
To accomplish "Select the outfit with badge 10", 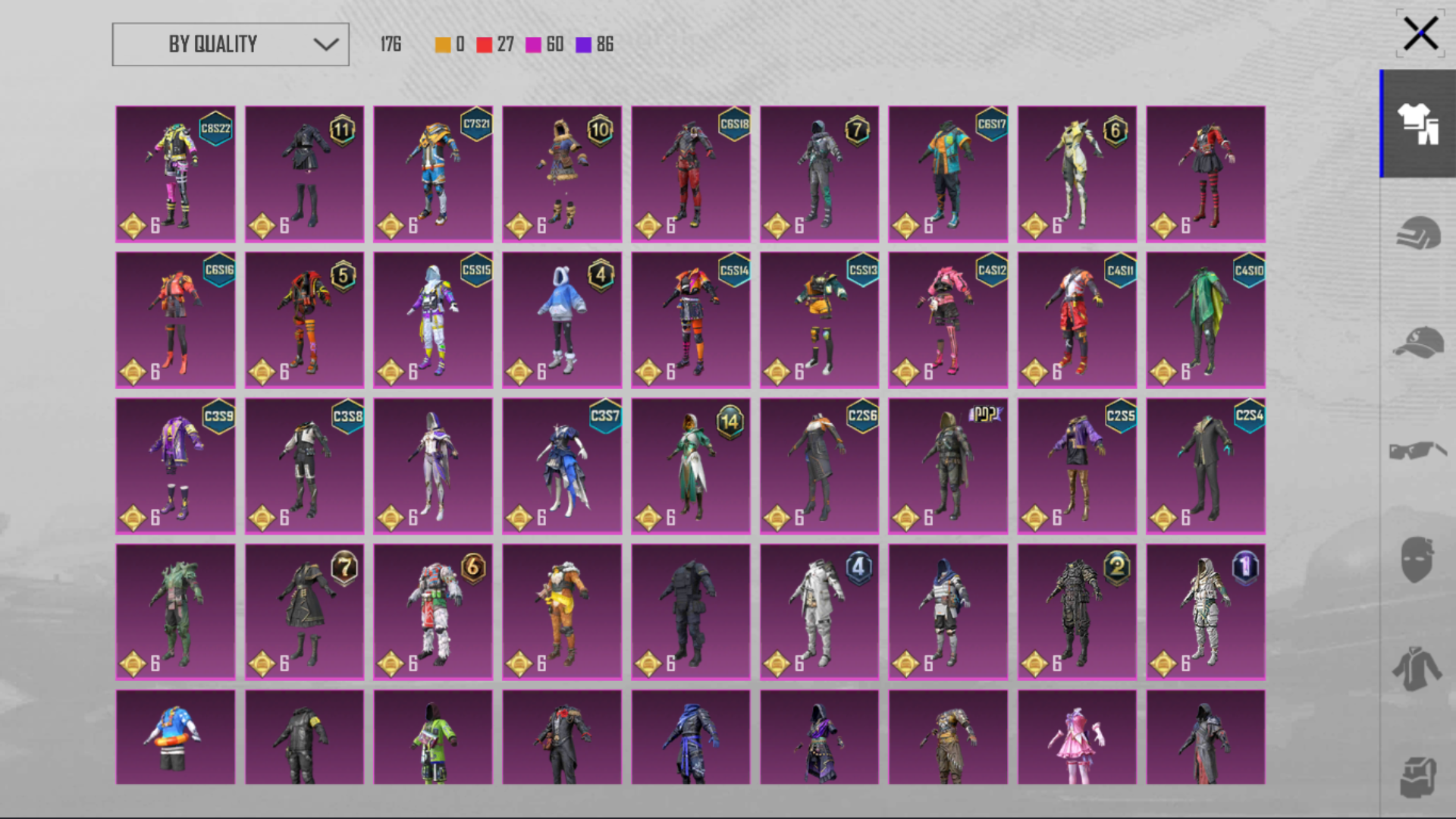I will [x=562, y=174].
